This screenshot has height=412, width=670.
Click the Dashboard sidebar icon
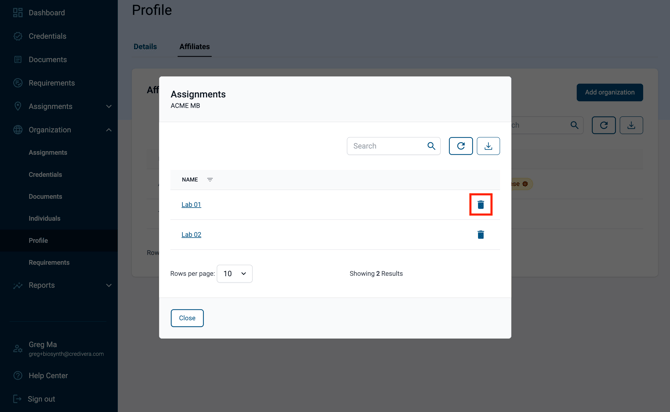tap(18, 13)
